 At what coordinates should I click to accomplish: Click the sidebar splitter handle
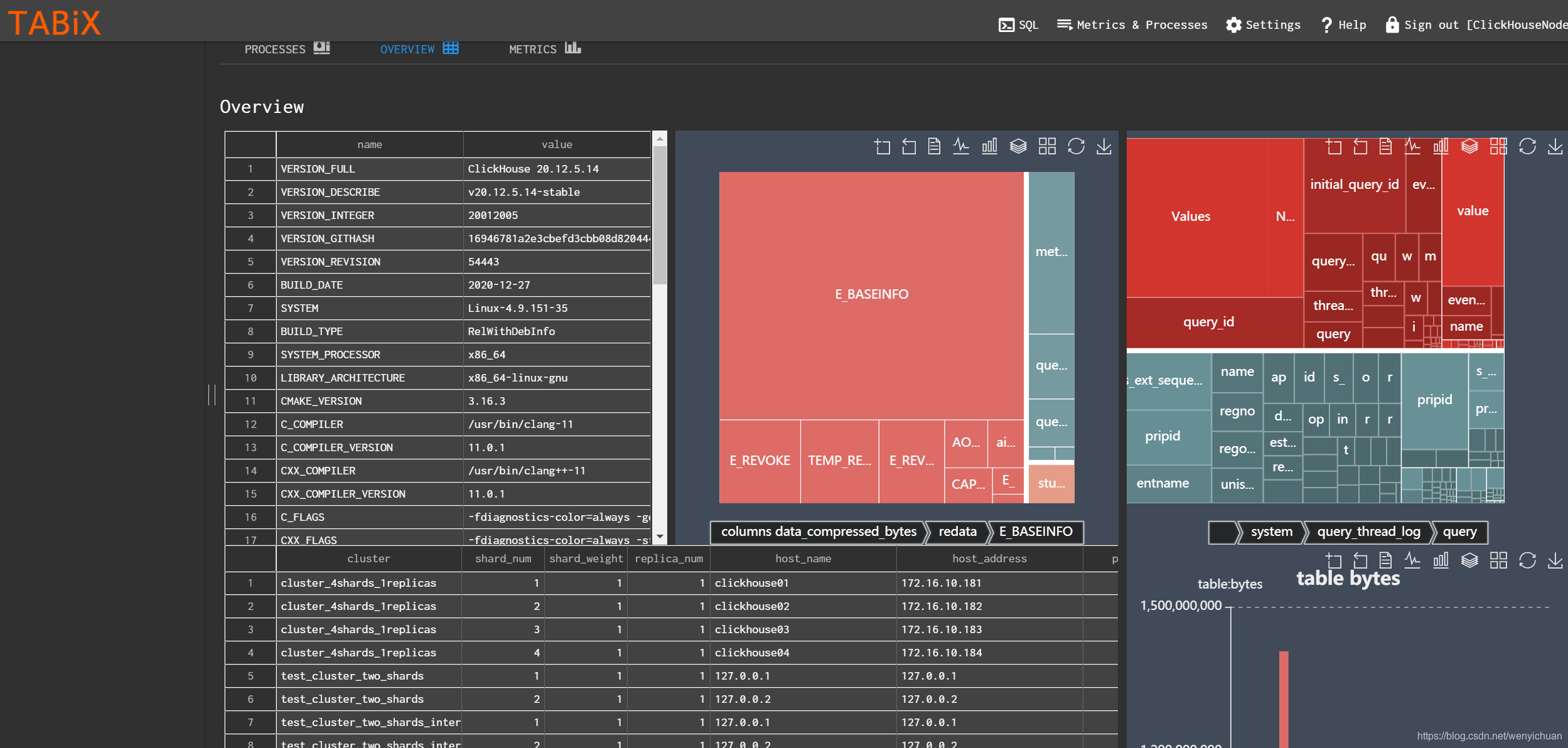point(212,395)
